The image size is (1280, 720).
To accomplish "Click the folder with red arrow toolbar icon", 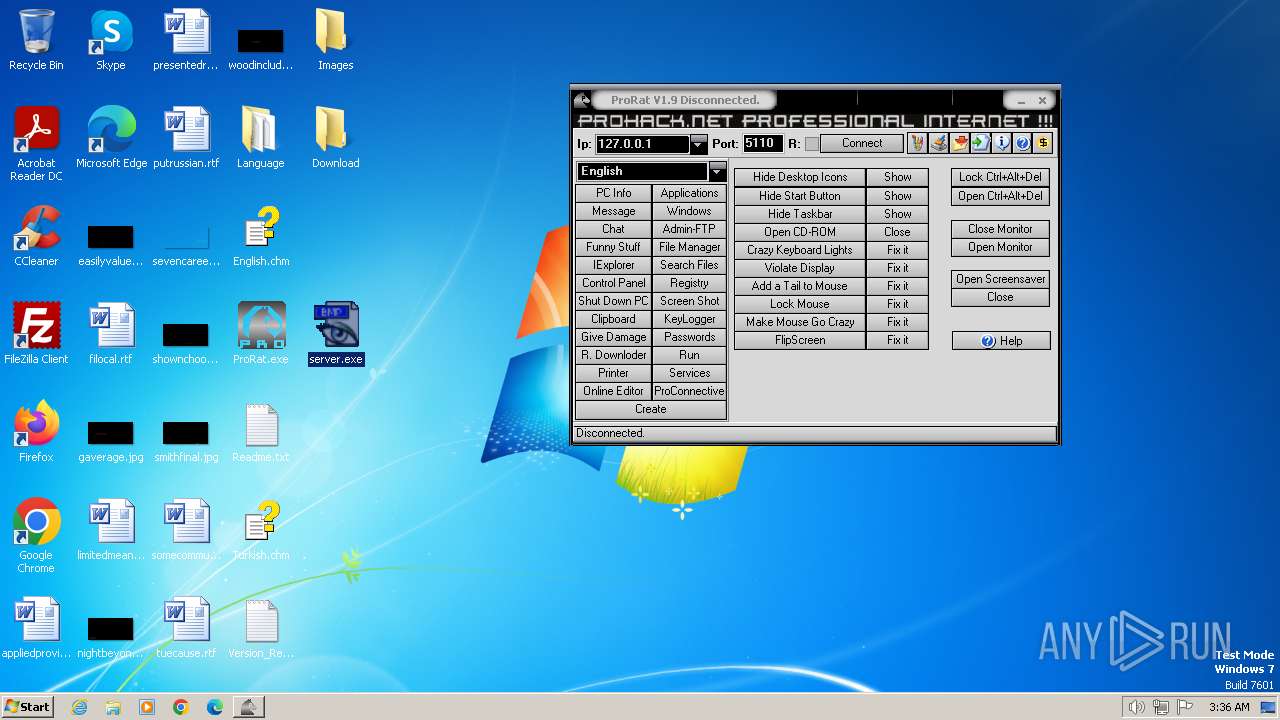I will (x=959, y=143).
